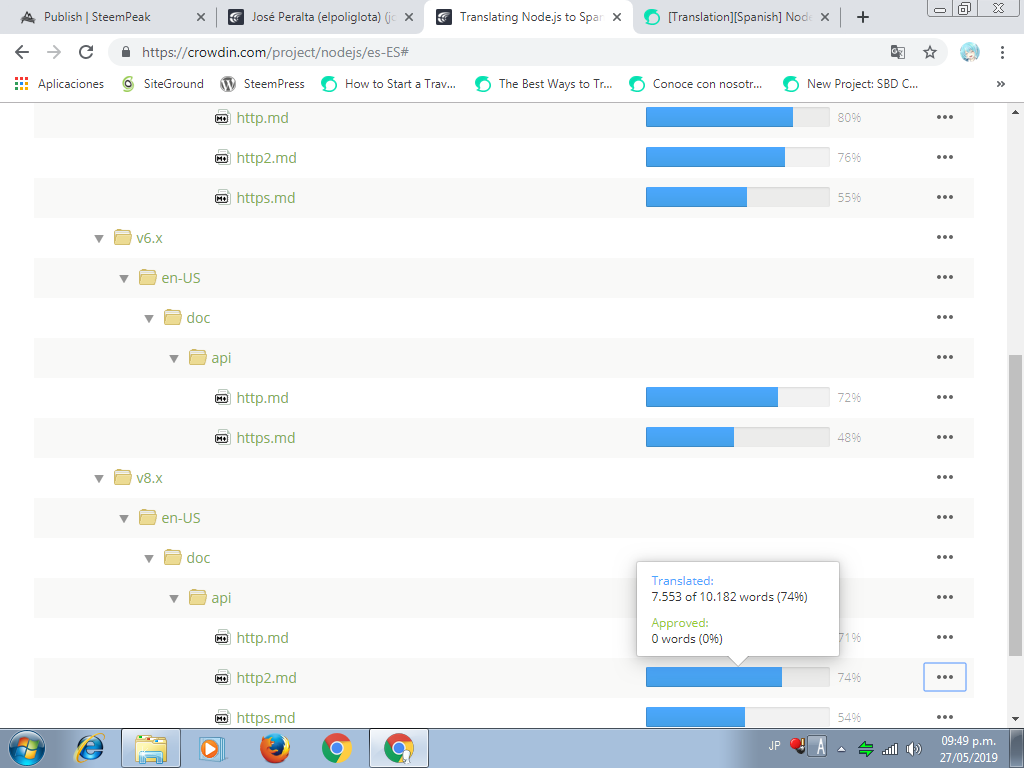
Task: Collapse the v6.x folder tree
Action: tap(99, 238)
